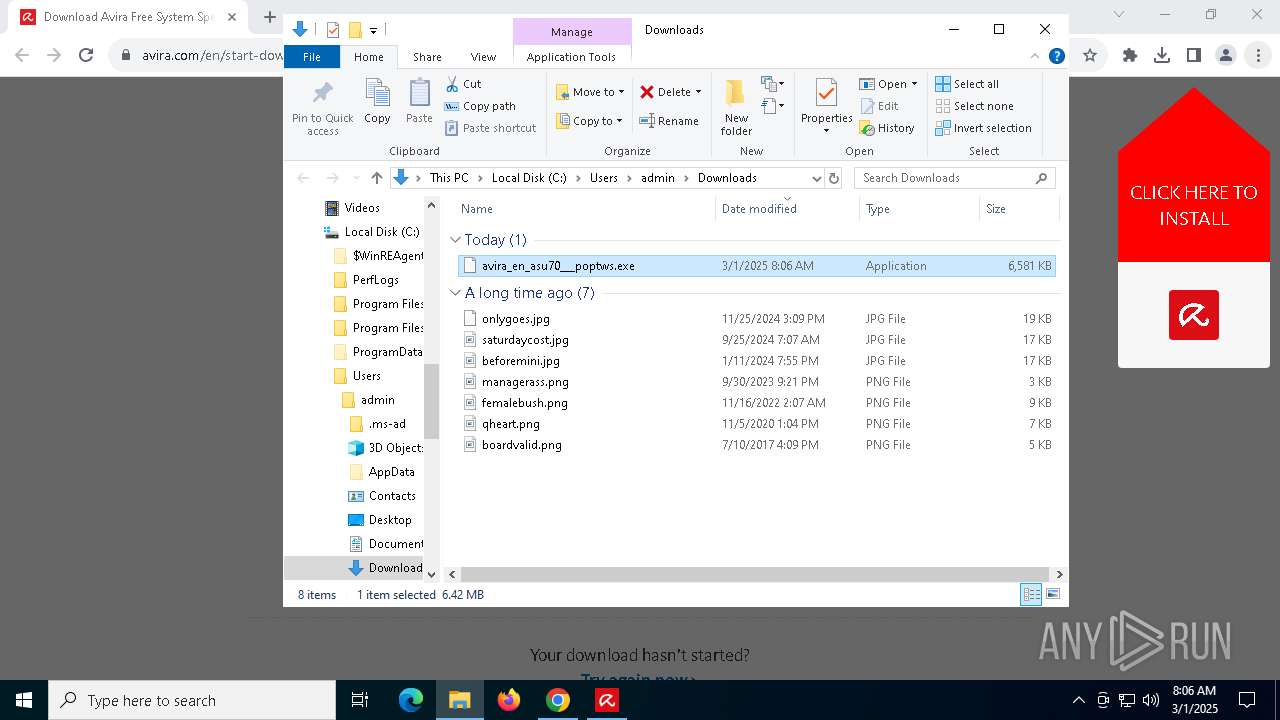The height and width of the screenshot is (720, 1280).
Task: Open PerfLogs folder in tree
Action: [375, 280]
